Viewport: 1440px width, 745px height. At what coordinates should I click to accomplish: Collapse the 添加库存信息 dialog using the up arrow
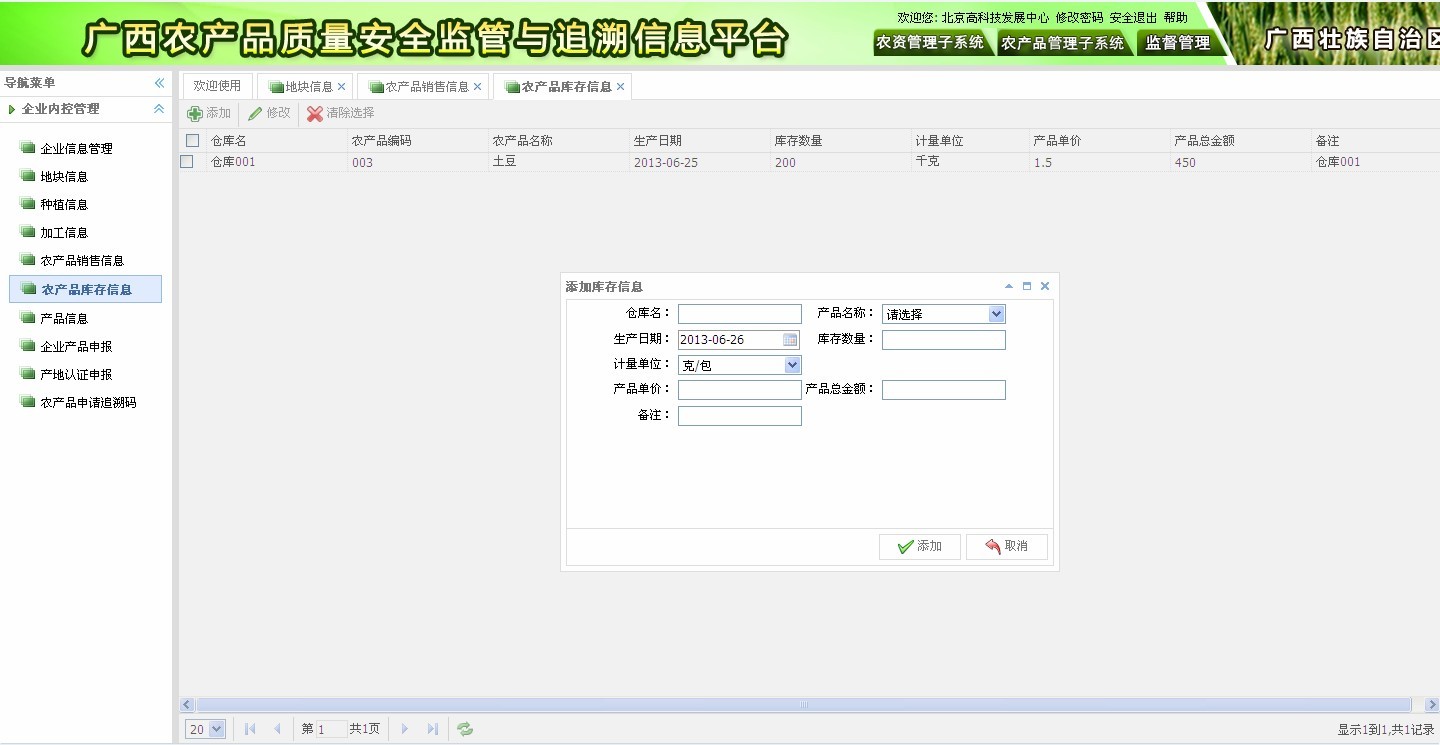1009,286
